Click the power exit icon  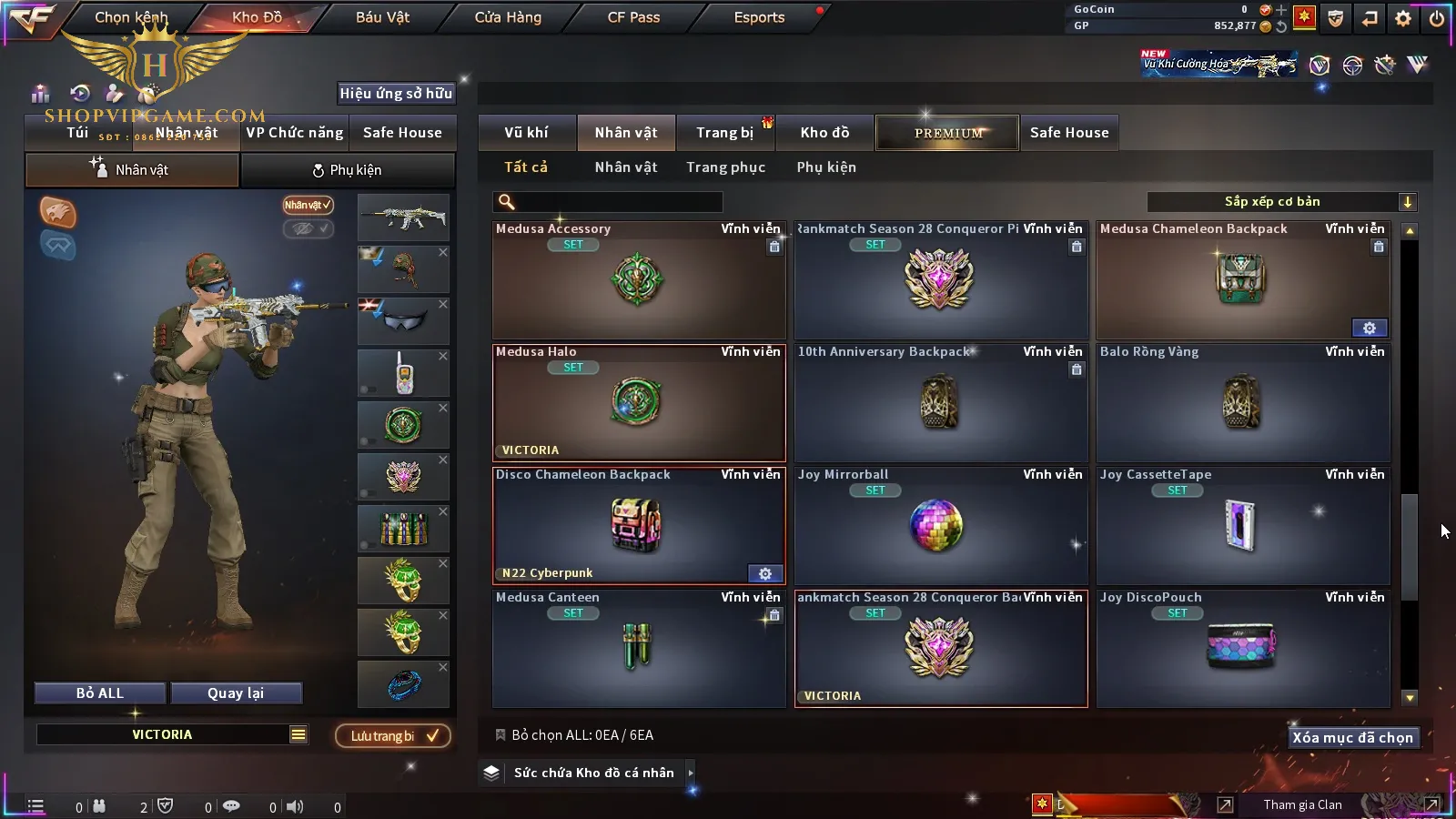1437,18
